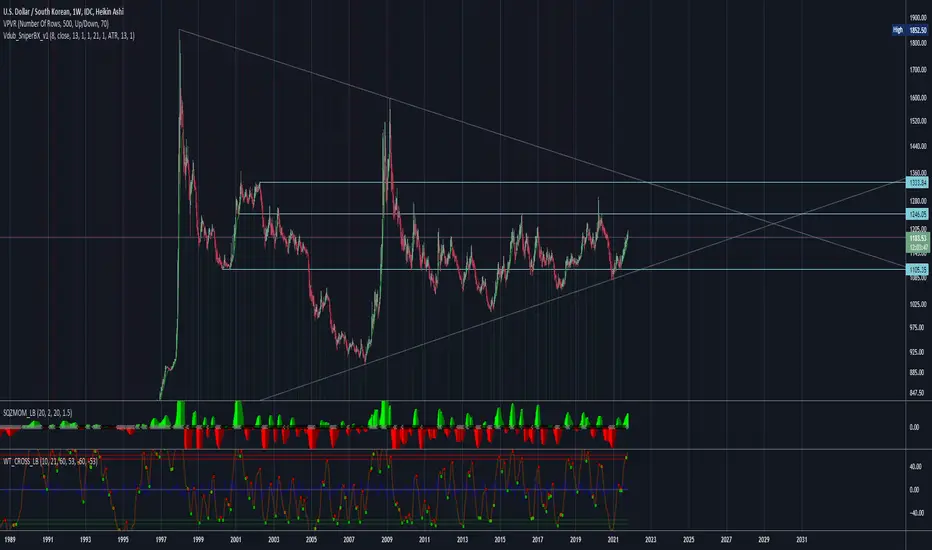Click 925.00 on the price scale

pyautogui.click(x=918, y=353)
